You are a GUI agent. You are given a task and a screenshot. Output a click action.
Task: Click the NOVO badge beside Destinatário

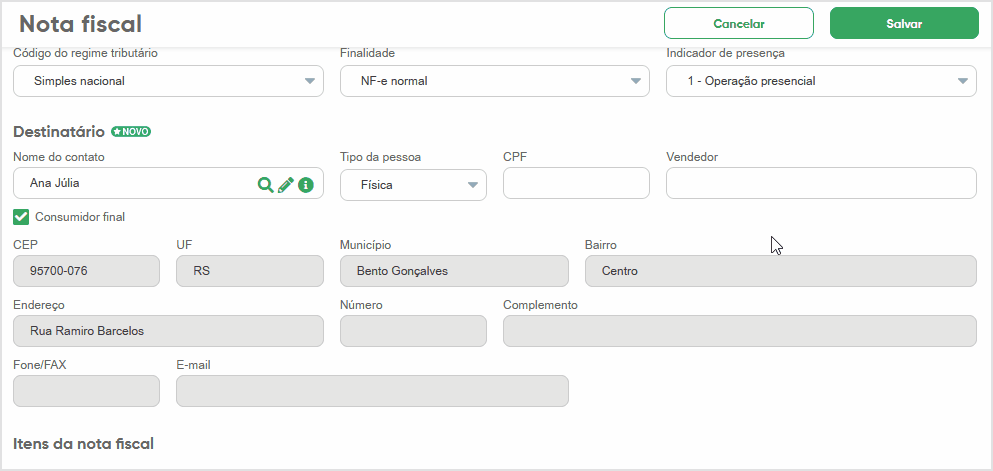click(x=131, y=132)
